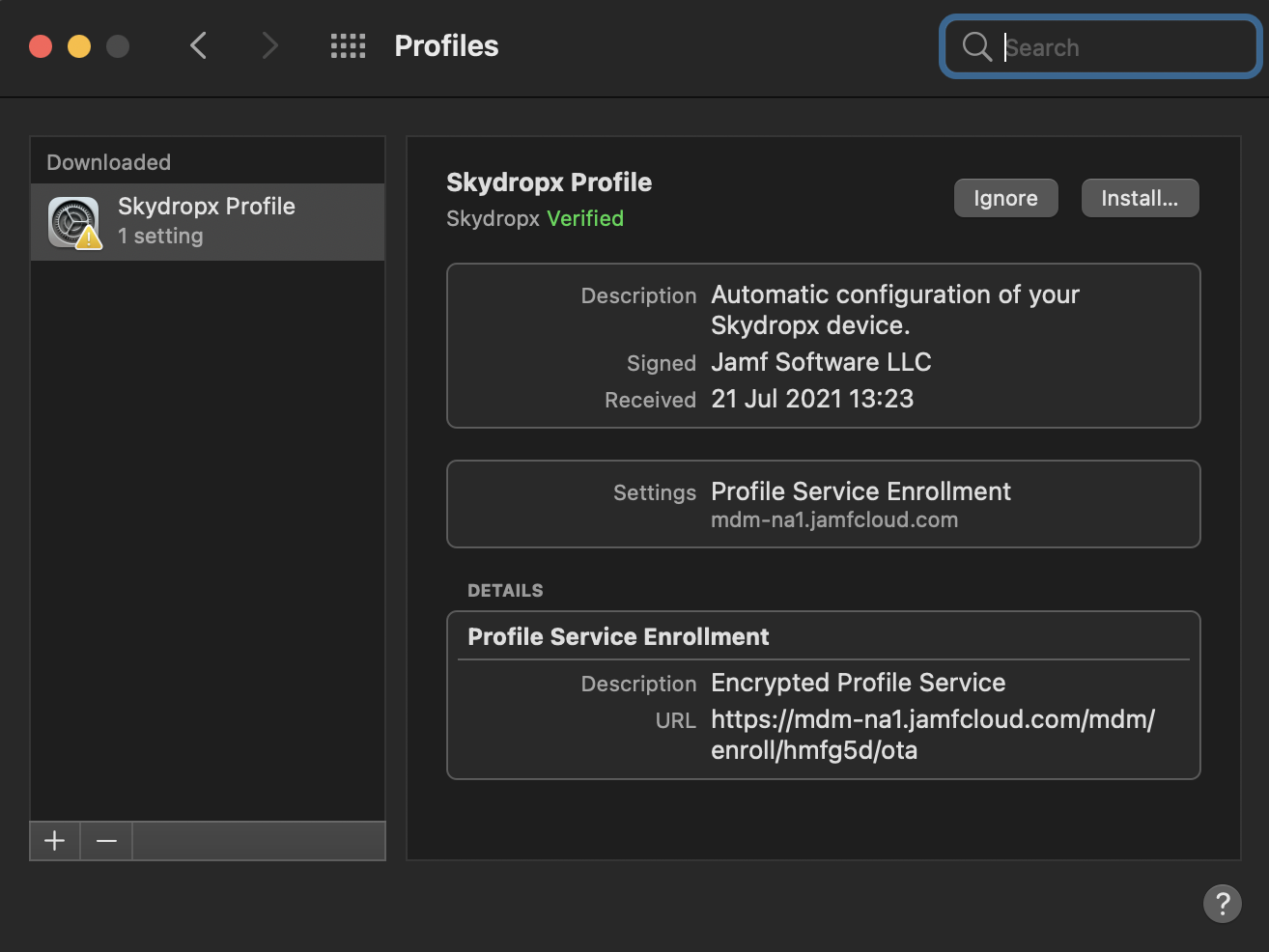Click the magnifying glass search icon

[x=977, y=46]
